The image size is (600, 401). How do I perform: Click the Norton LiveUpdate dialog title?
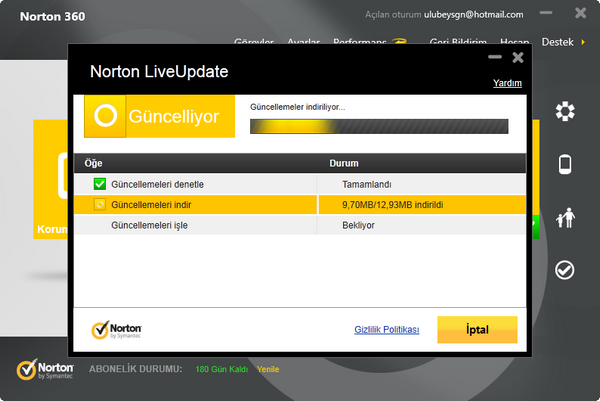pyautogui.click(x=159, y=72)
